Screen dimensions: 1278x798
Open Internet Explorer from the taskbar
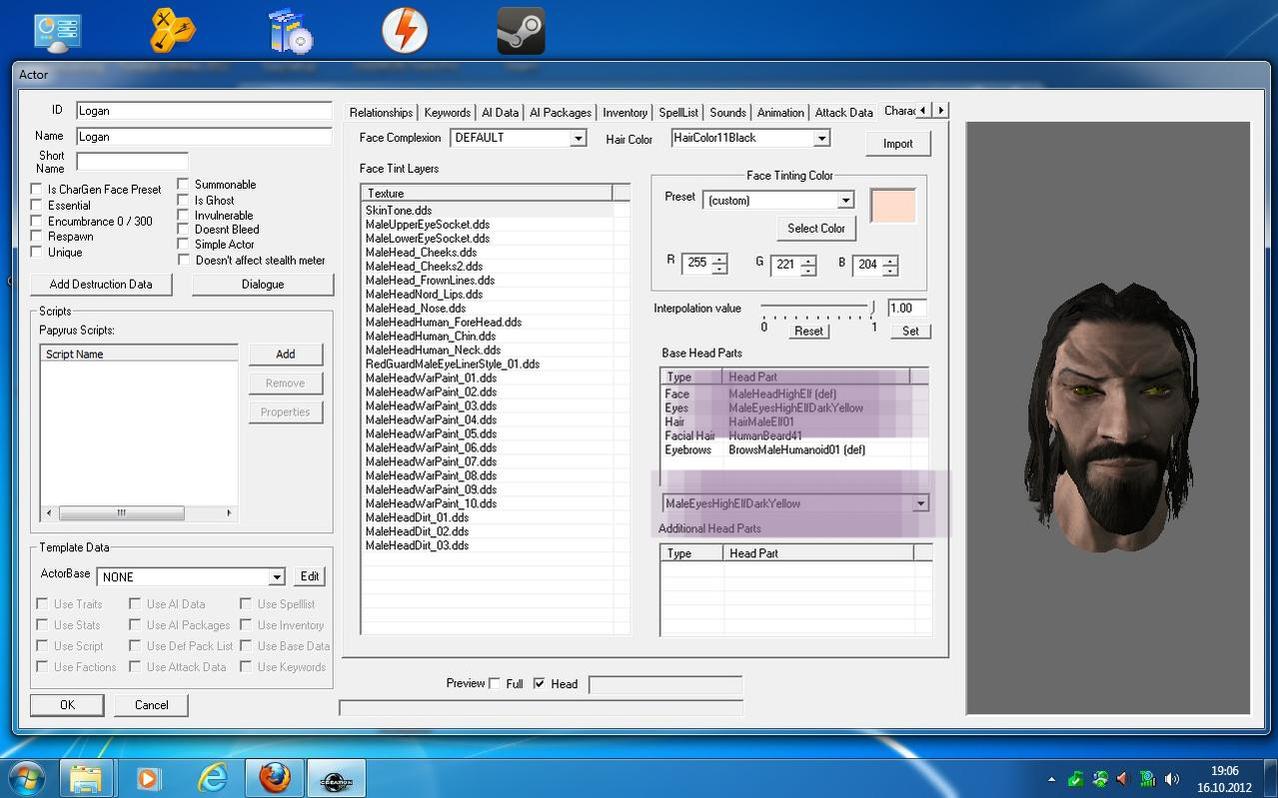(212, 778)
